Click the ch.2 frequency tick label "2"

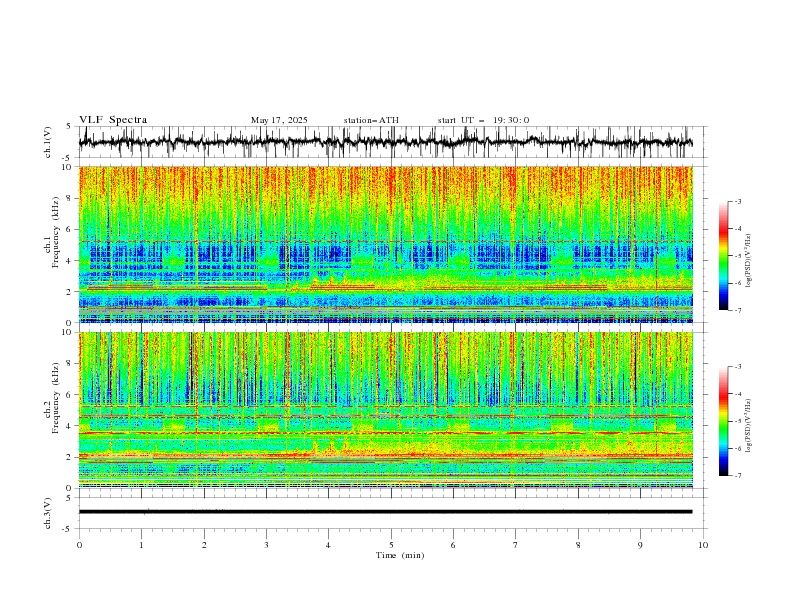point(71,457)
